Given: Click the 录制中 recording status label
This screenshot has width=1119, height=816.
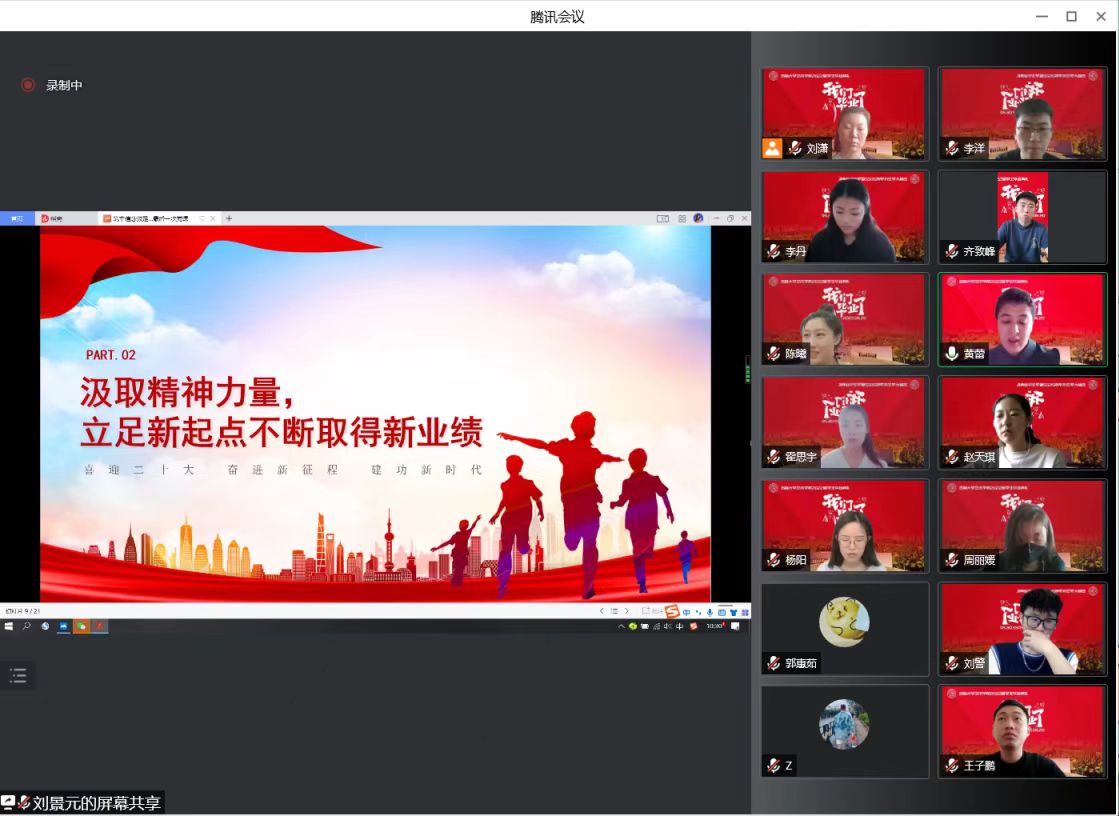Looking at the screenshot, I should (x=64, y=85).
